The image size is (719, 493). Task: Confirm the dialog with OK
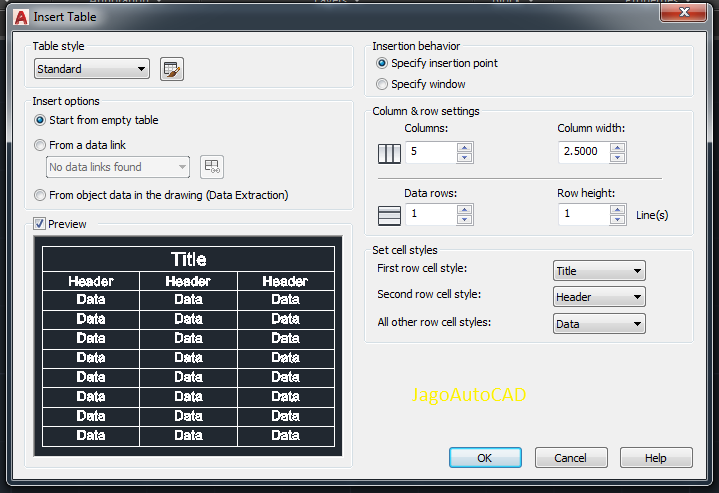[x=485, y=458]
